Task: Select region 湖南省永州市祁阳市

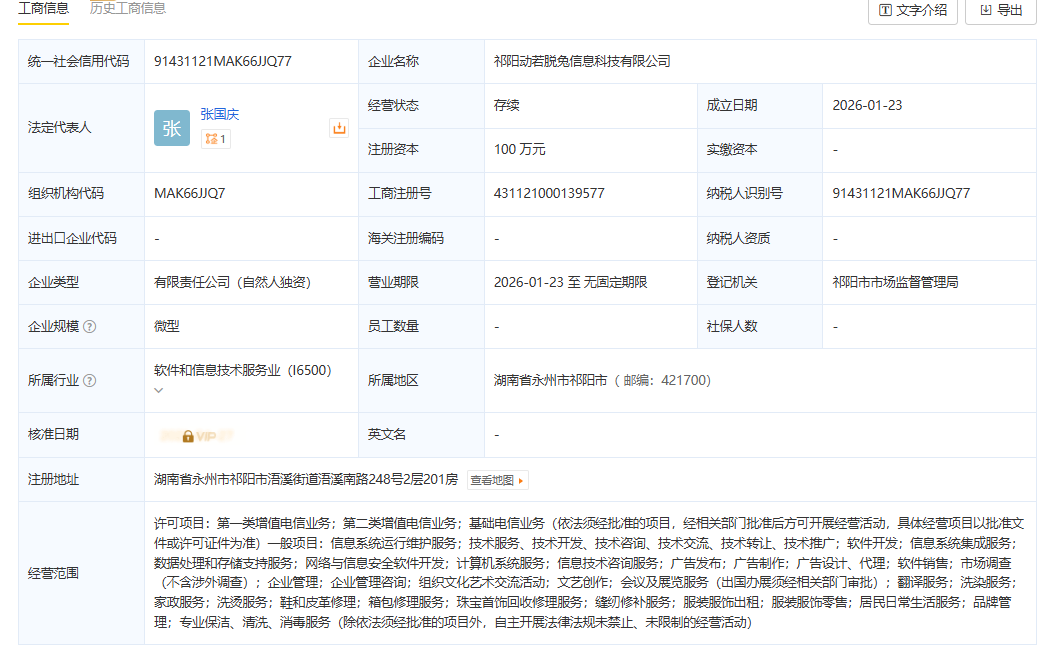Action: tap(550, 381)
